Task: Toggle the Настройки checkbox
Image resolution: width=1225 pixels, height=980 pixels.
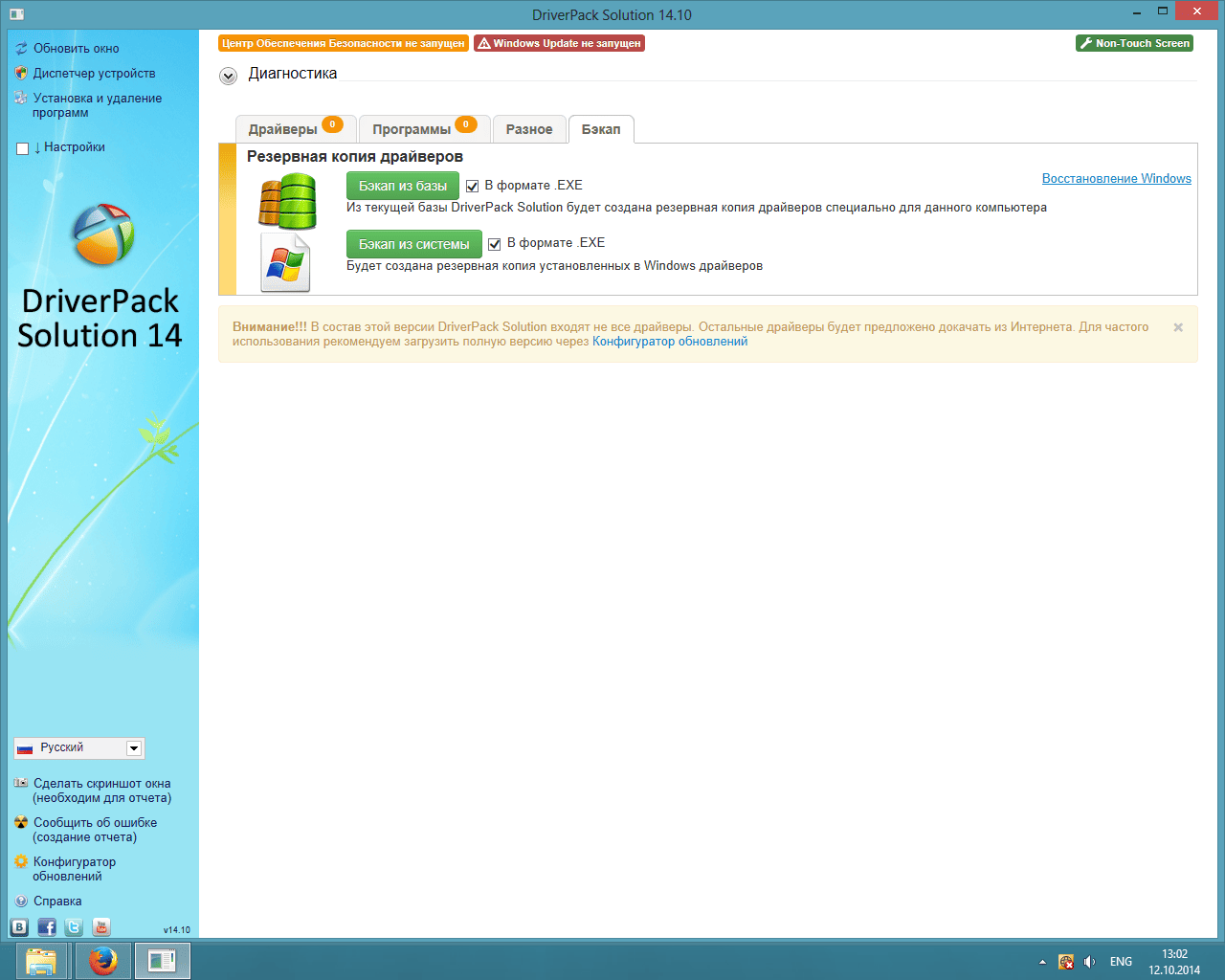Action: (23, 148)
